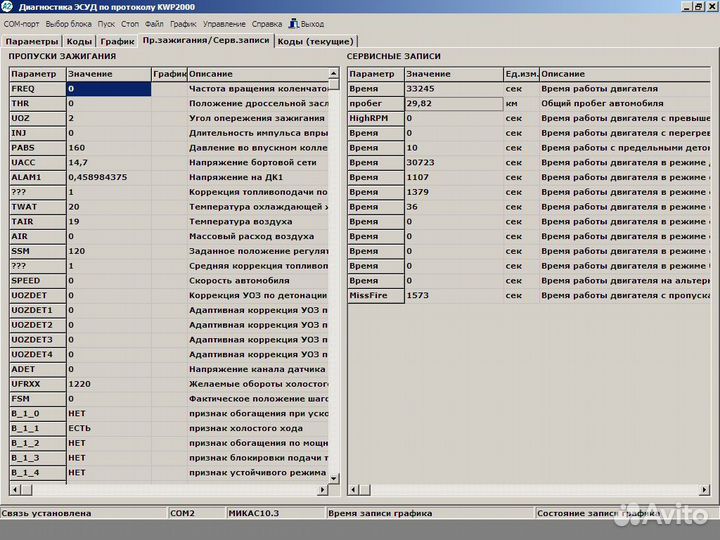
Task: Click the application icon in title bar
Action: tap(8, 7)
